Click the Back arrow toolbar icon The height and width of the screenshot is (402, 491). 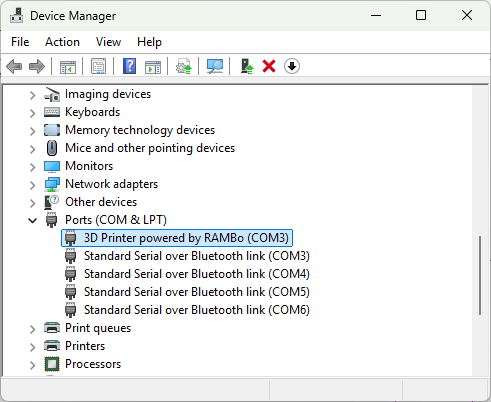(14, 66)
